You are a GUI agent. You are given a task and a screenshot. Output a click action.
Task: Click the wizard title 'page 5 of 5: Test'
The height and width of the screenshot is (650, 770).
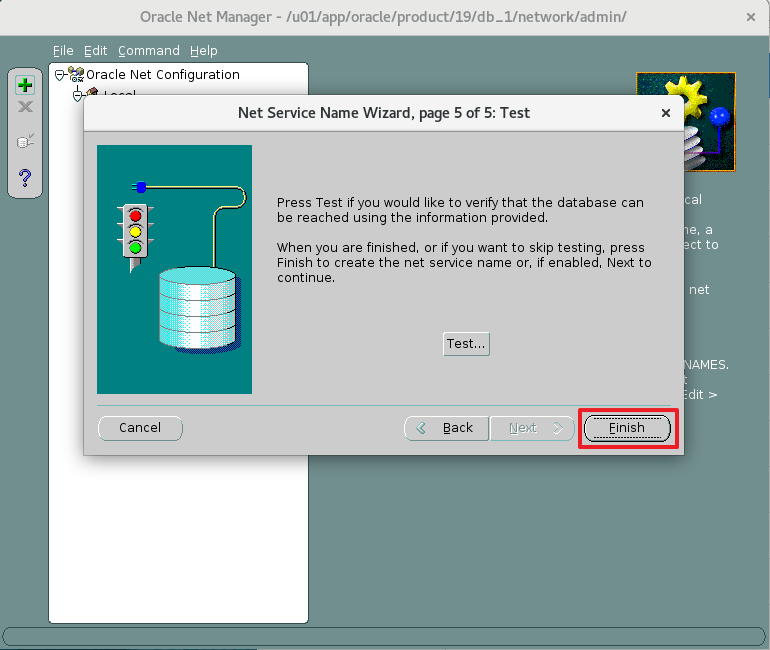click(x=474, y=113)
